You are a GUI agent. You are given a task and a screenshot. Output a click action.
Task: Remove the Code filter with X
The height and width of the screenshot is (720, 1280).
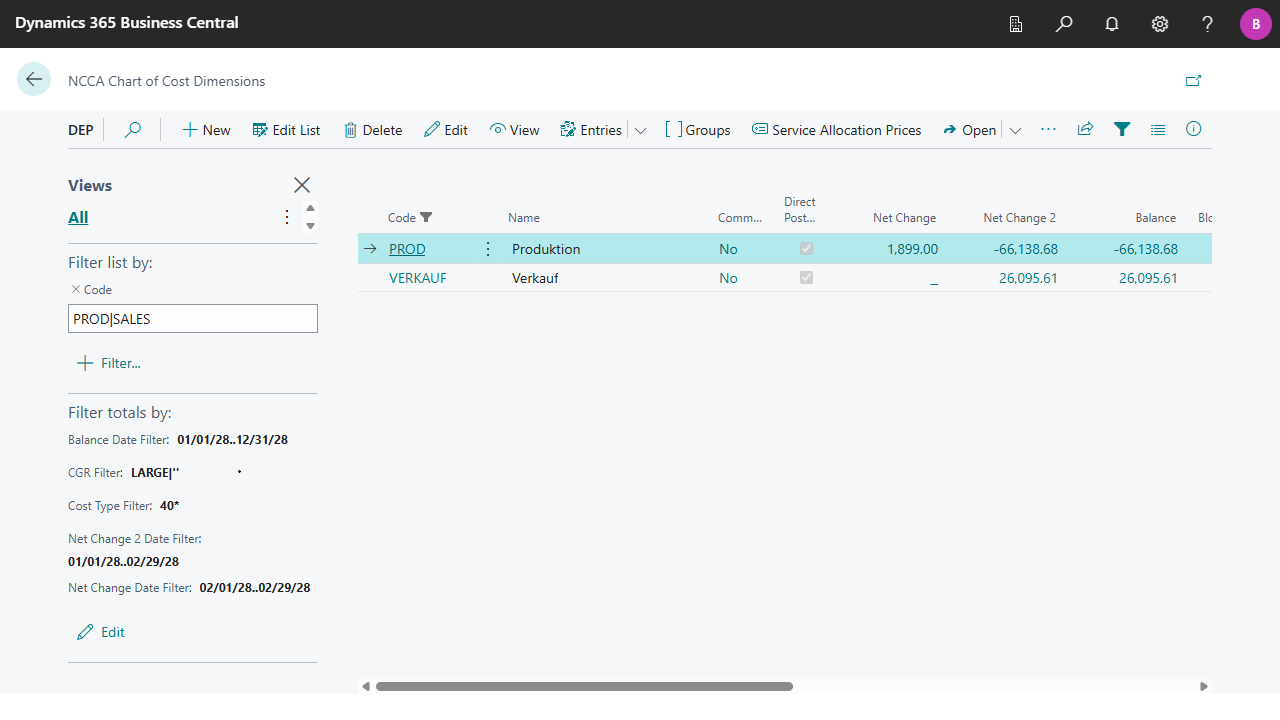pos(75,289)
